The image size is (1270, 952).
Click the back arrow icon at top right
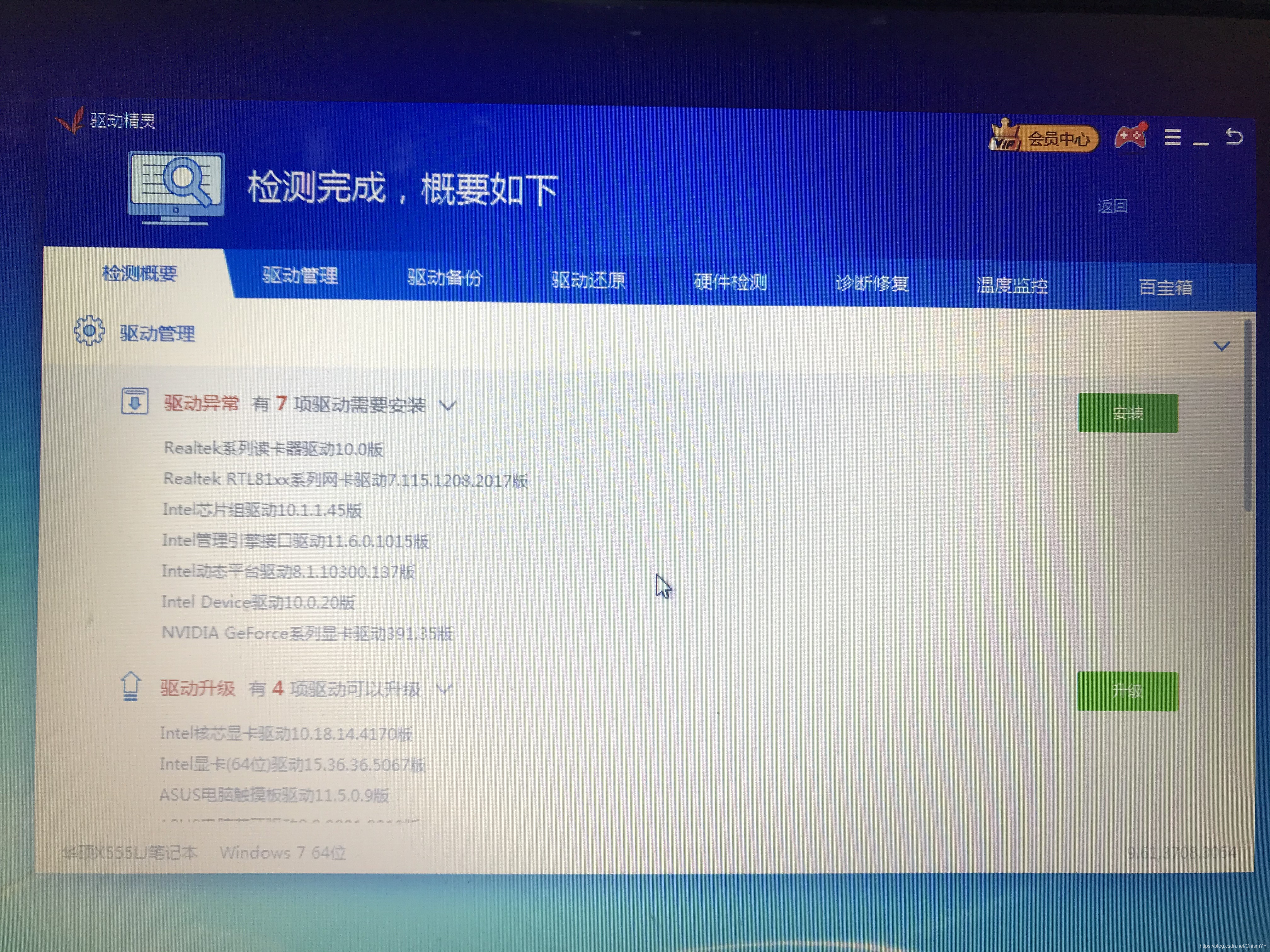point(1234,136)
